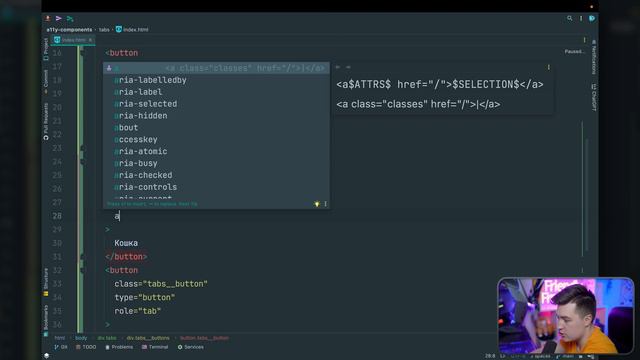The height and width of the screenshot is (360, 640).
Task: Choose the accesskey completion
Action: 216,139
